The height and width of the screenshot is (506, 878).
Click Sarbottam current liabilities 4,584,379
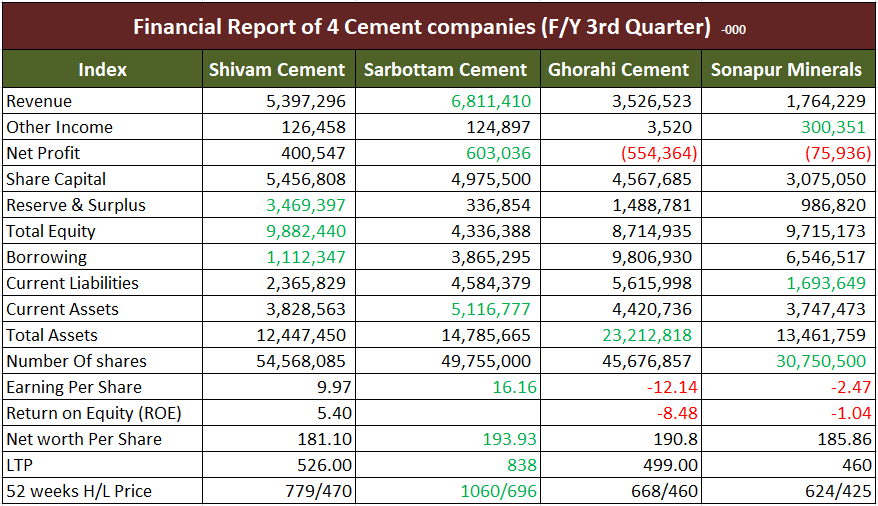(491, 283)
